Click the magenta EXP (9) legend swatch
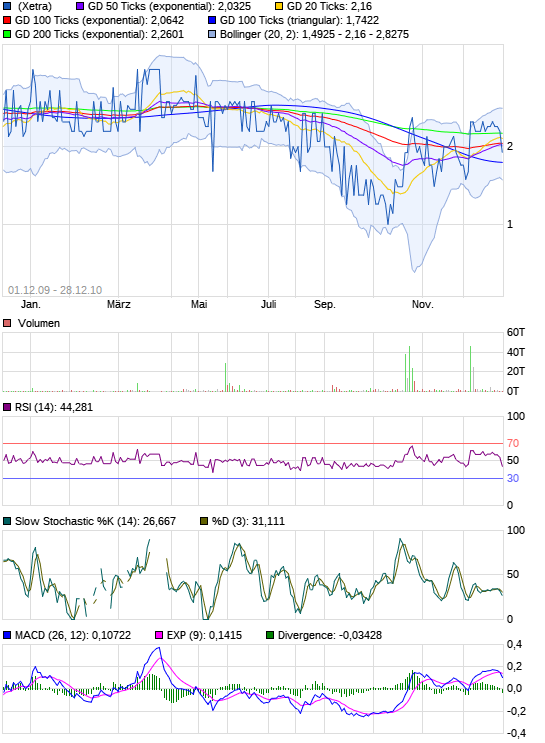Viewport: 545px width, 743px height. coord(159,635)
